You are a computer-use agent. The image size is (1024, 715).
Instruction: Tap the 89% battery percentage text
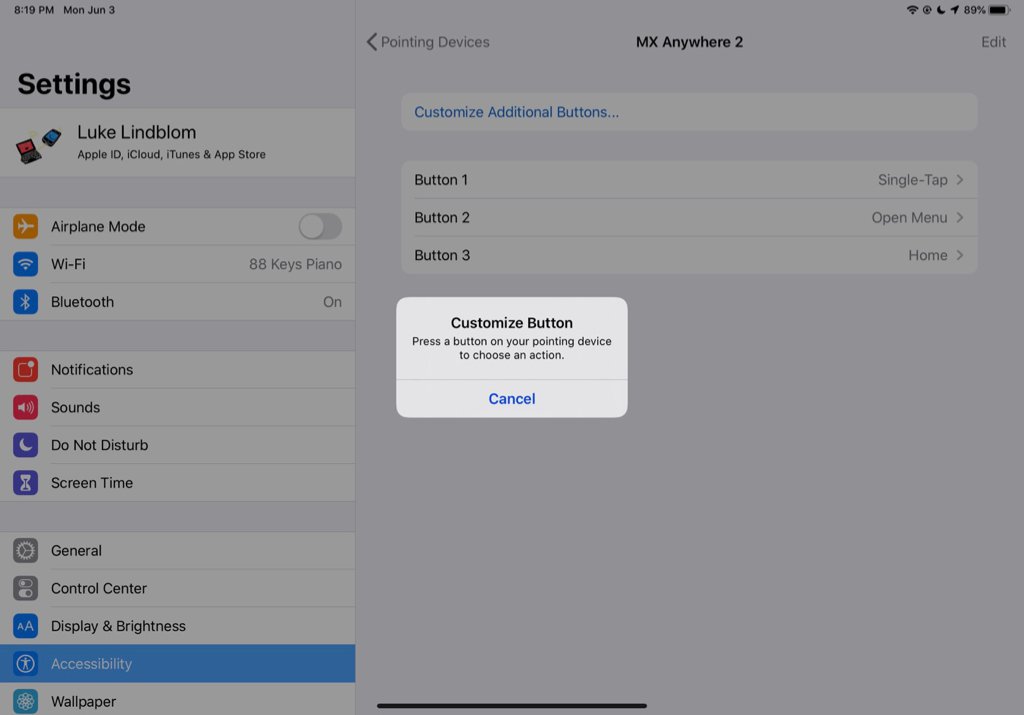click(974, 10)
